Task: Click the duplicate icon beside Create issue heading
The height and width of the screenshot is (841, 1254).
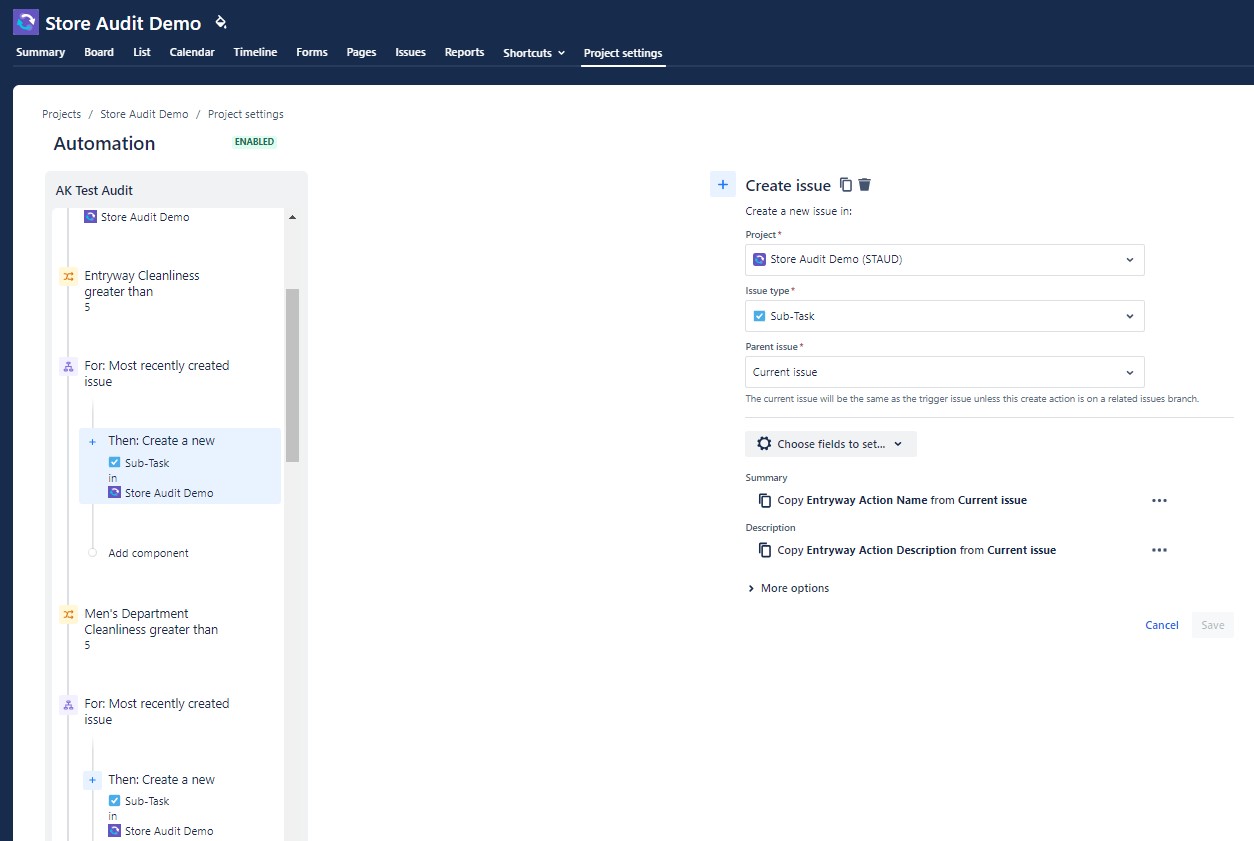Action: 846,185
